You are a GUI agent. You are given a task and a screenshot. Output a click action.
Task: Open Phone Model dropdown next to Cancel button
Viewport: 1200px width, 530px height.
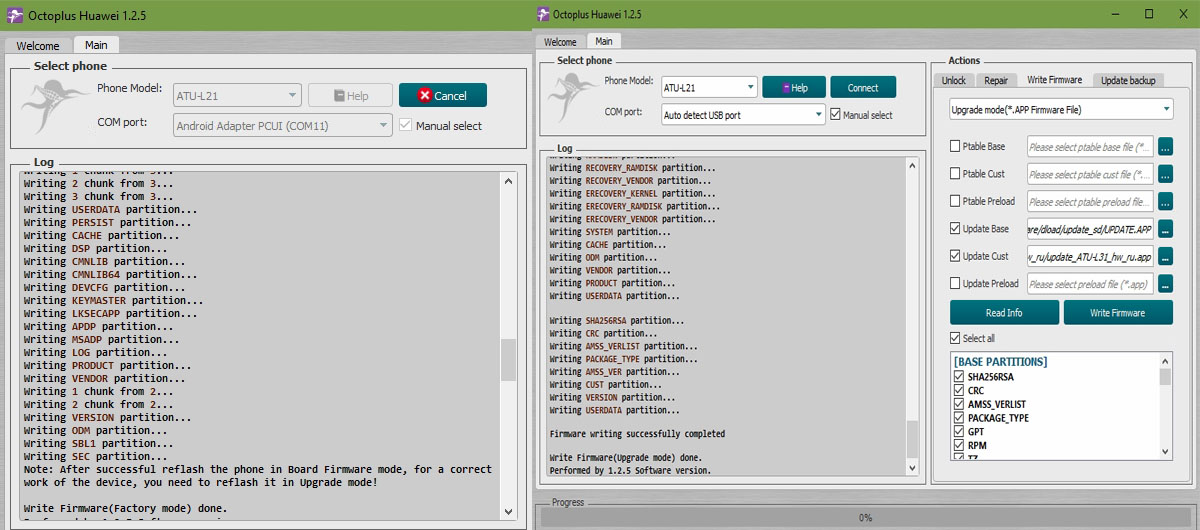coord(237,96)
